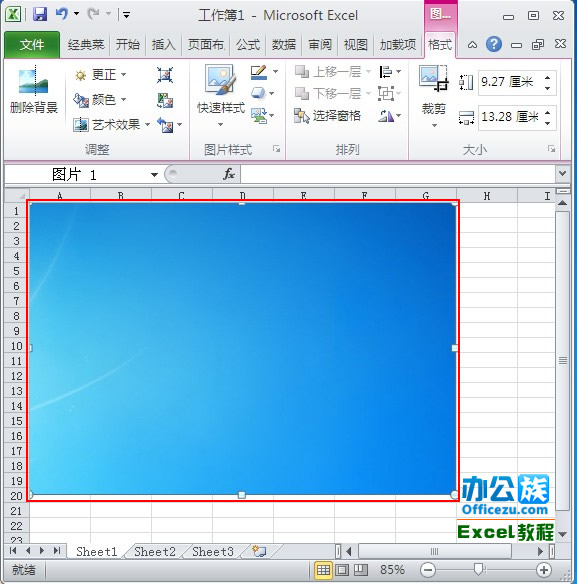Click the Crop (裁剪) button
Screen dimensions: 577x584
click(x=434, y=89)
